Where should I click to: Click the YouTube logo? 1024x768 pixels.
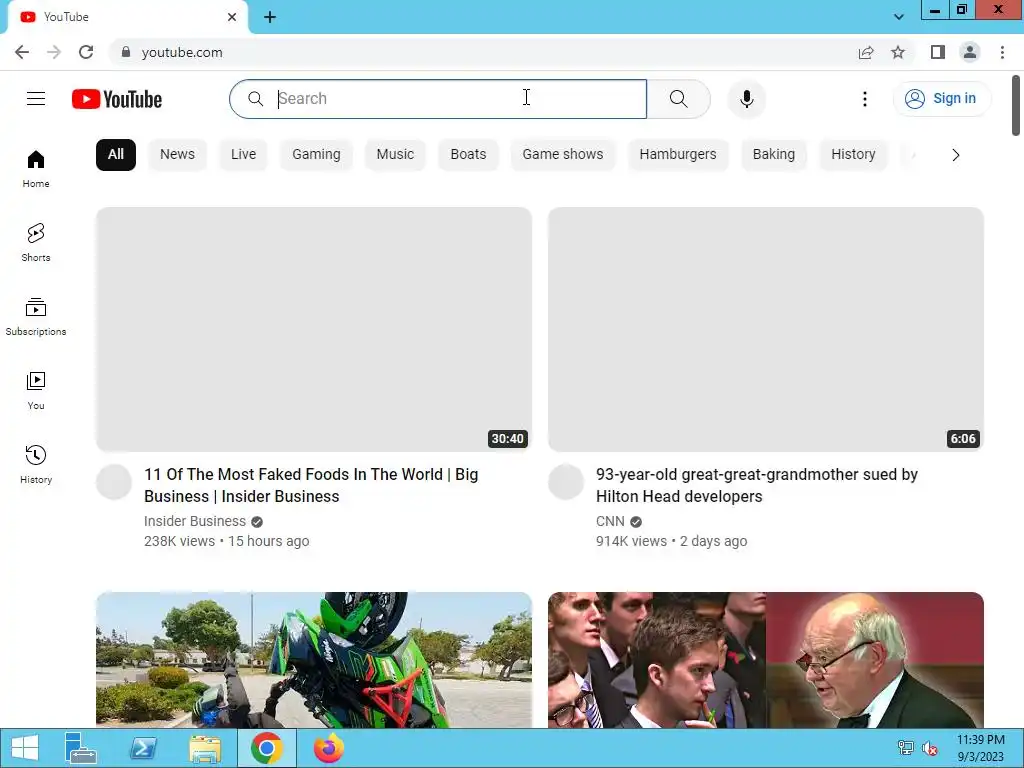click(117, 99)
